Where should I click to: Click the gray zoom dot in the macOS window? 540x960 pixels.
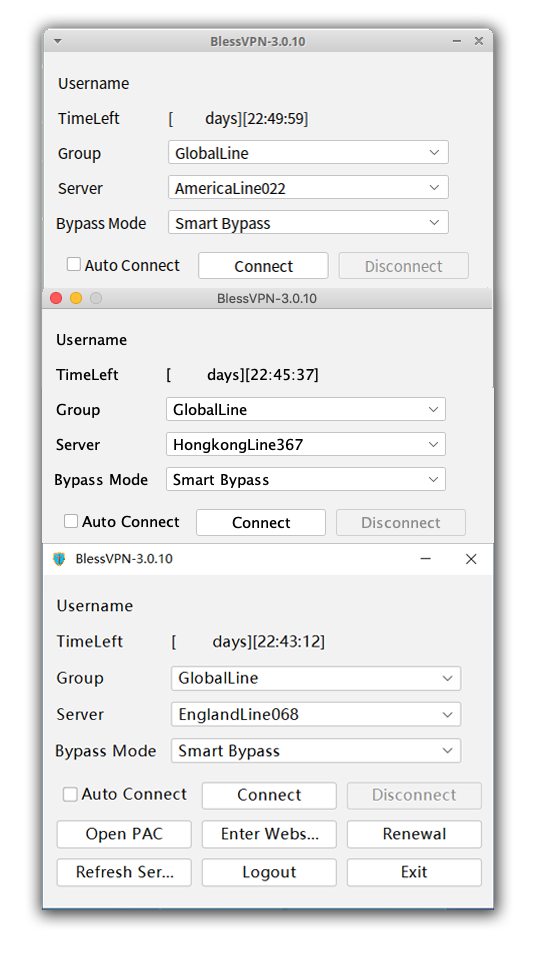(96, 298)
